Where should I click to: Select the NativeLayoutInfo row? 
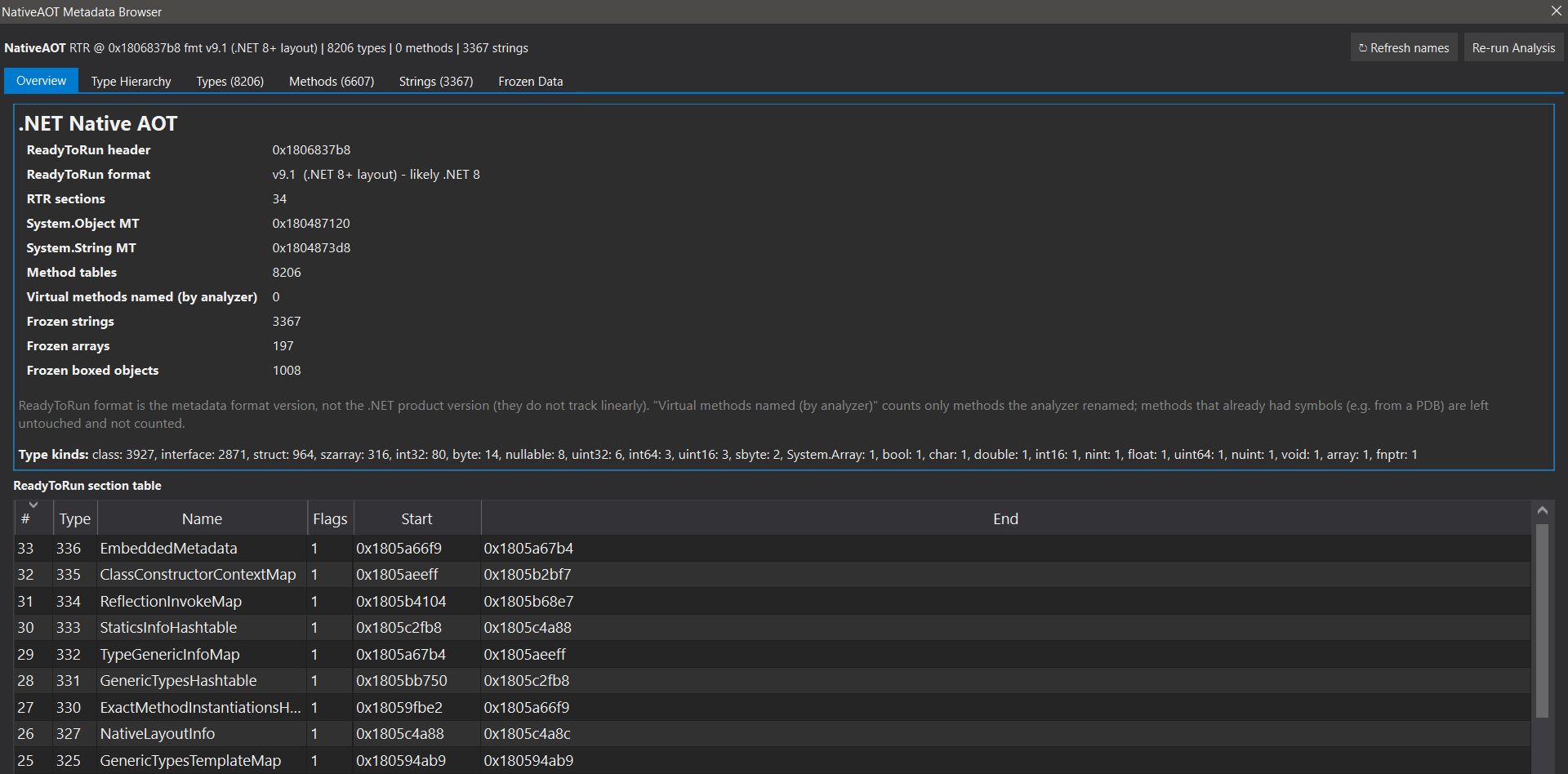(773, 734)
